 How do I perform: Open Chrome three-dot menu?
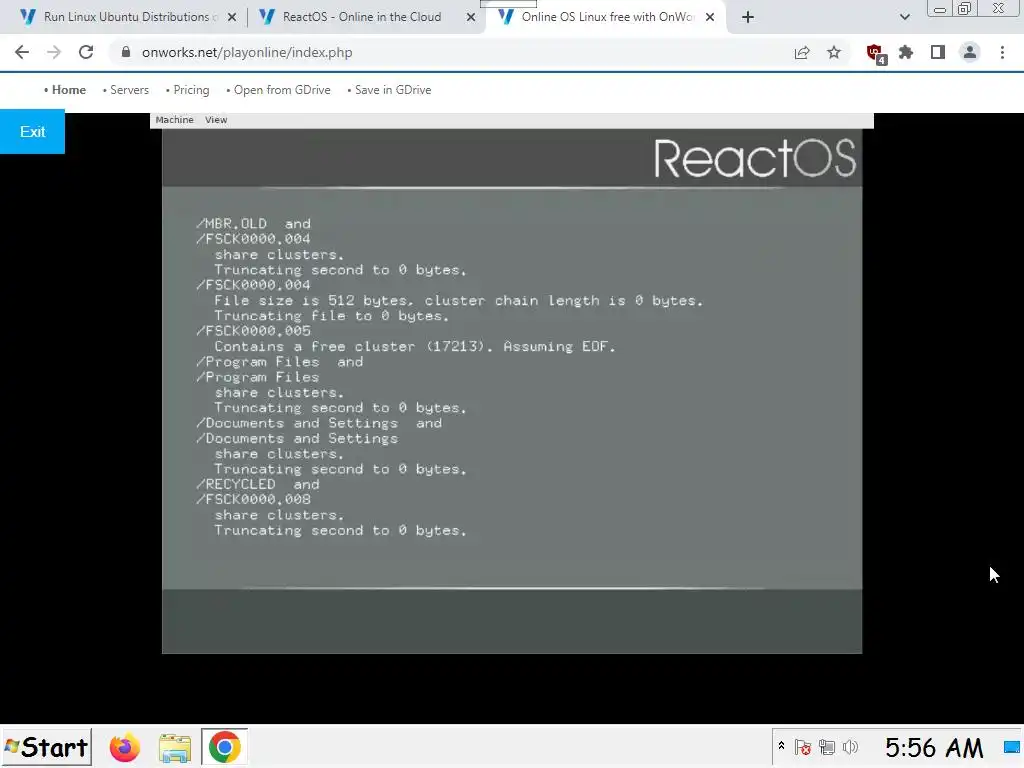tap(1002, 52)
